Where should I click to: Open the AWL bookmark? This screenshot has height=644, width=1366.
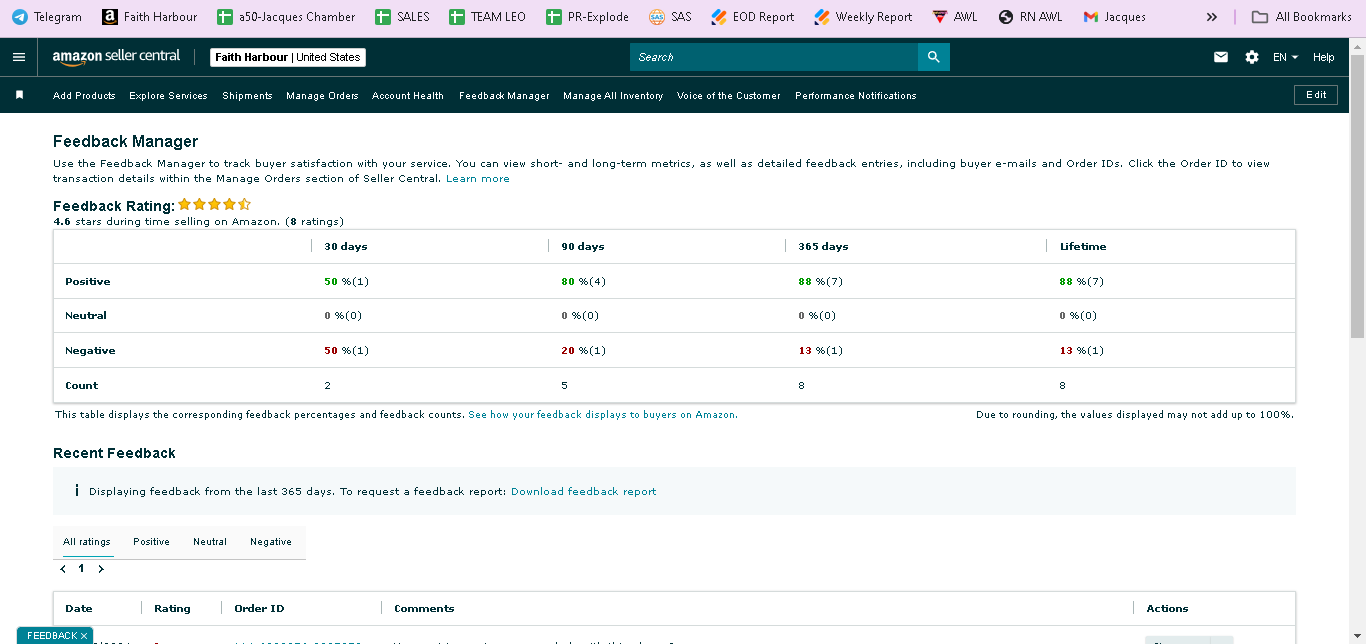tap(955, 17)
